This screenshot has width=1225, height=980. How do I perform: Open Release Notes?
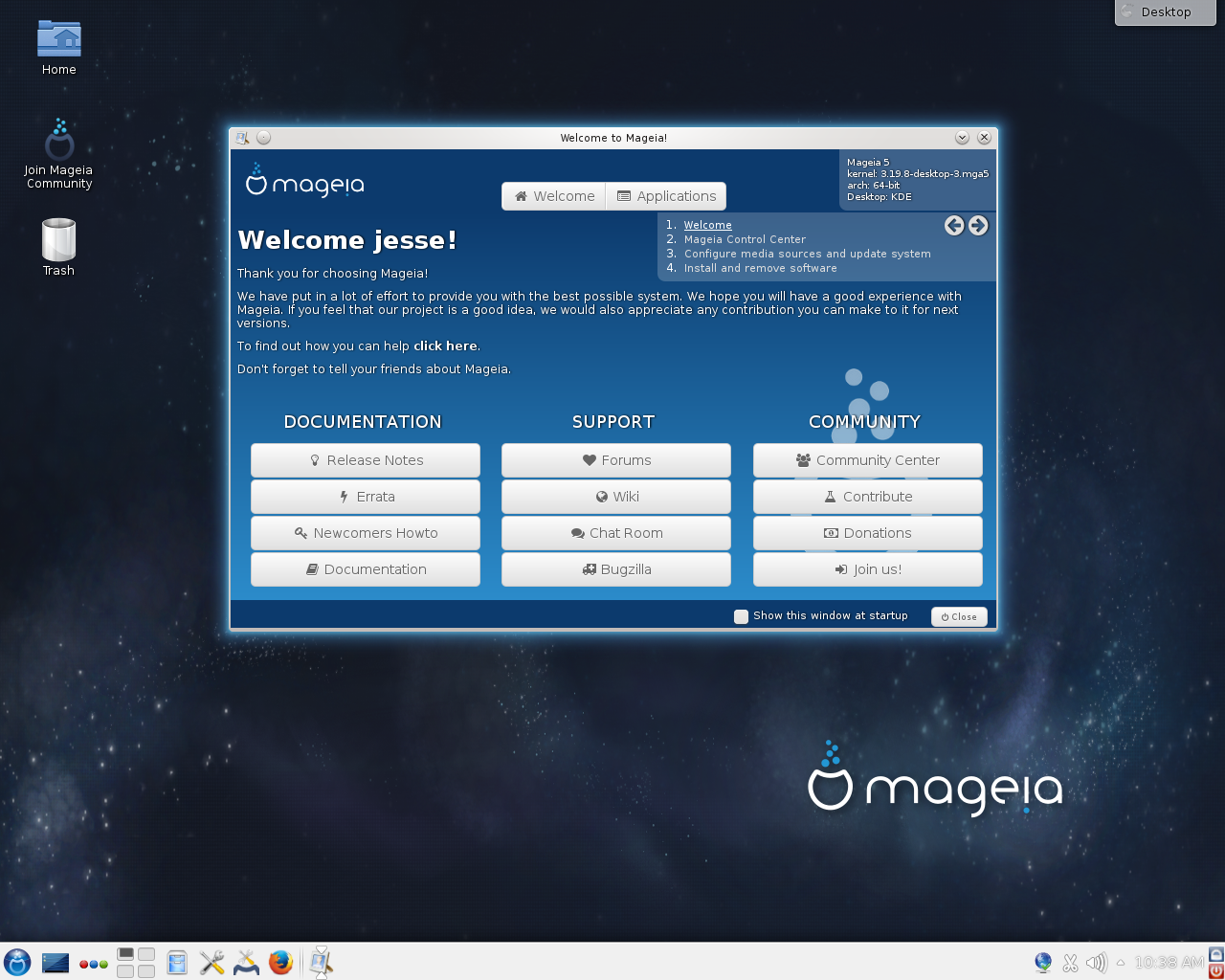366,460
